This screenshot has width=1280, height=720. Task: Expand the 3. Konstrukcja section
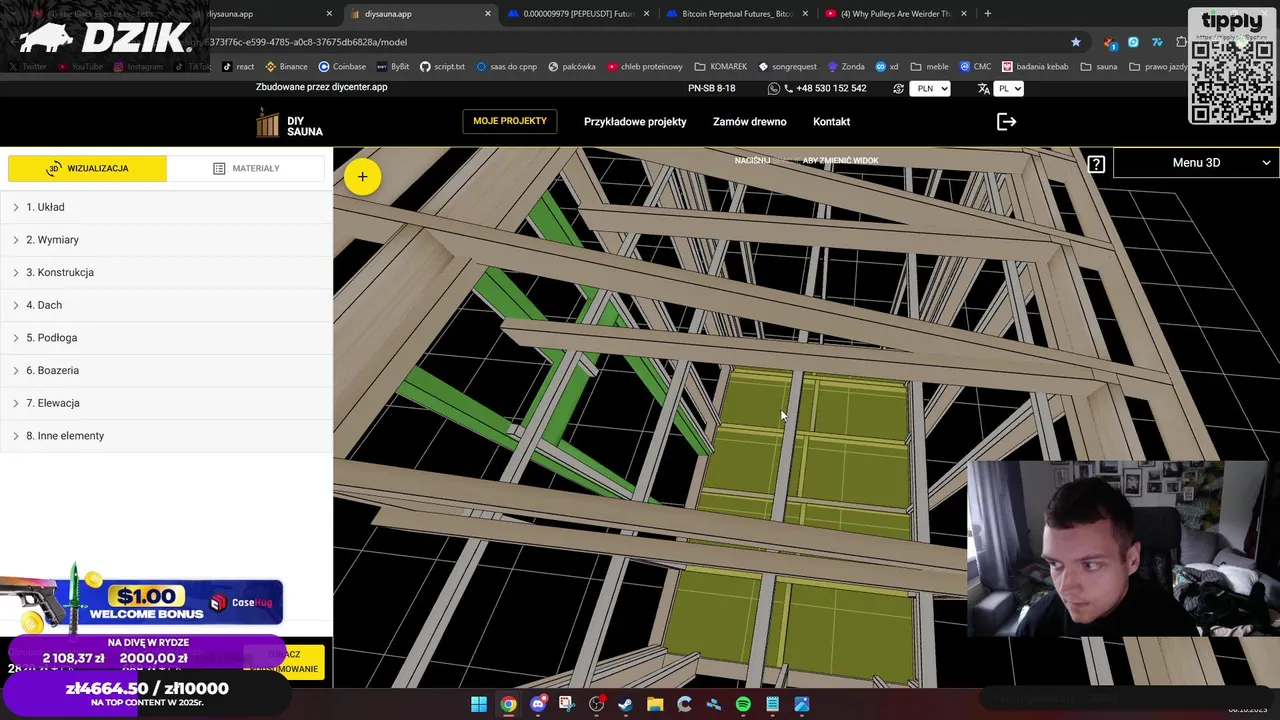pos(166,272)
